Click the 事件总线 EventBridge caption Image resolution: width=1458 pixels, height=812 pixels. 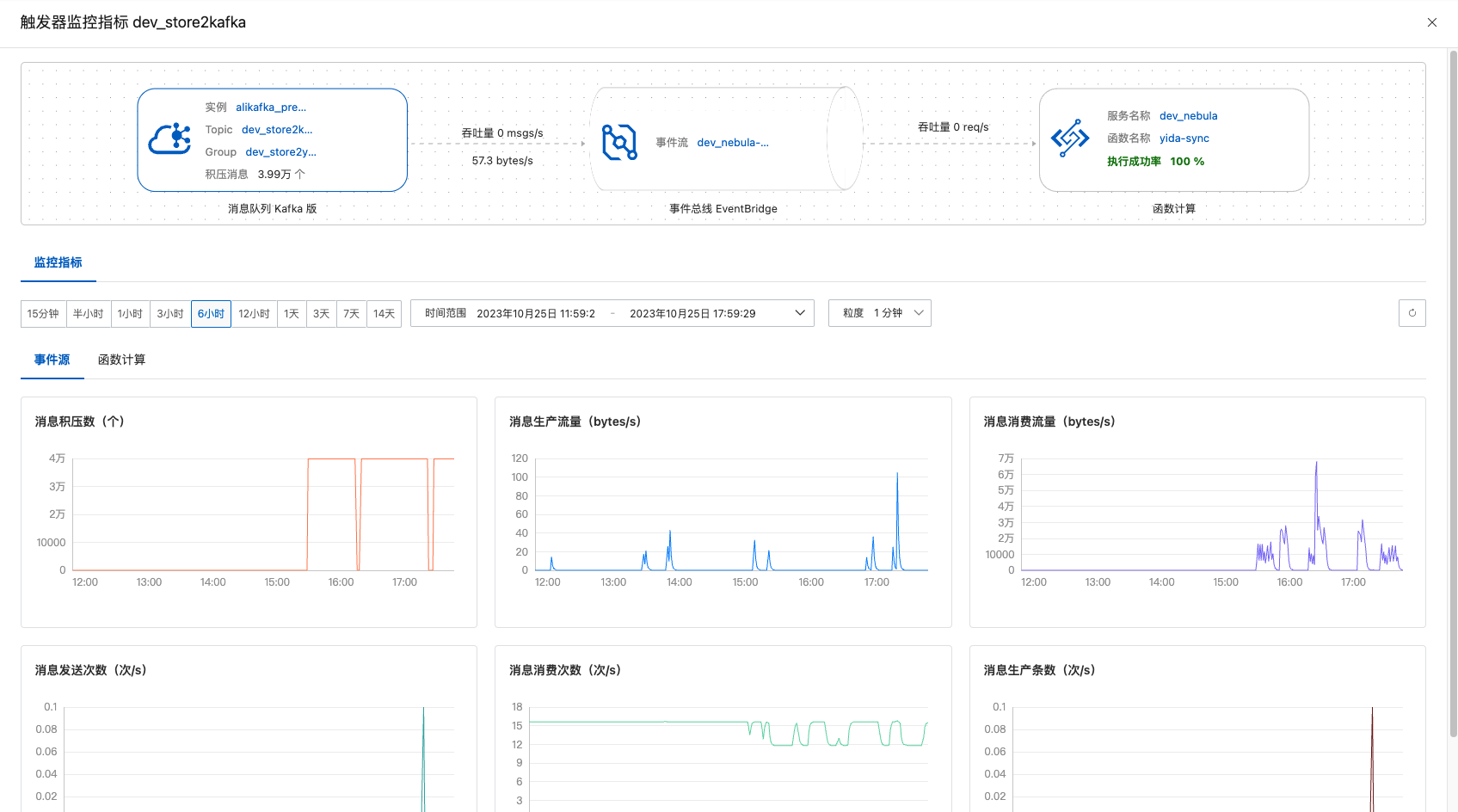(x=723, y=209)
